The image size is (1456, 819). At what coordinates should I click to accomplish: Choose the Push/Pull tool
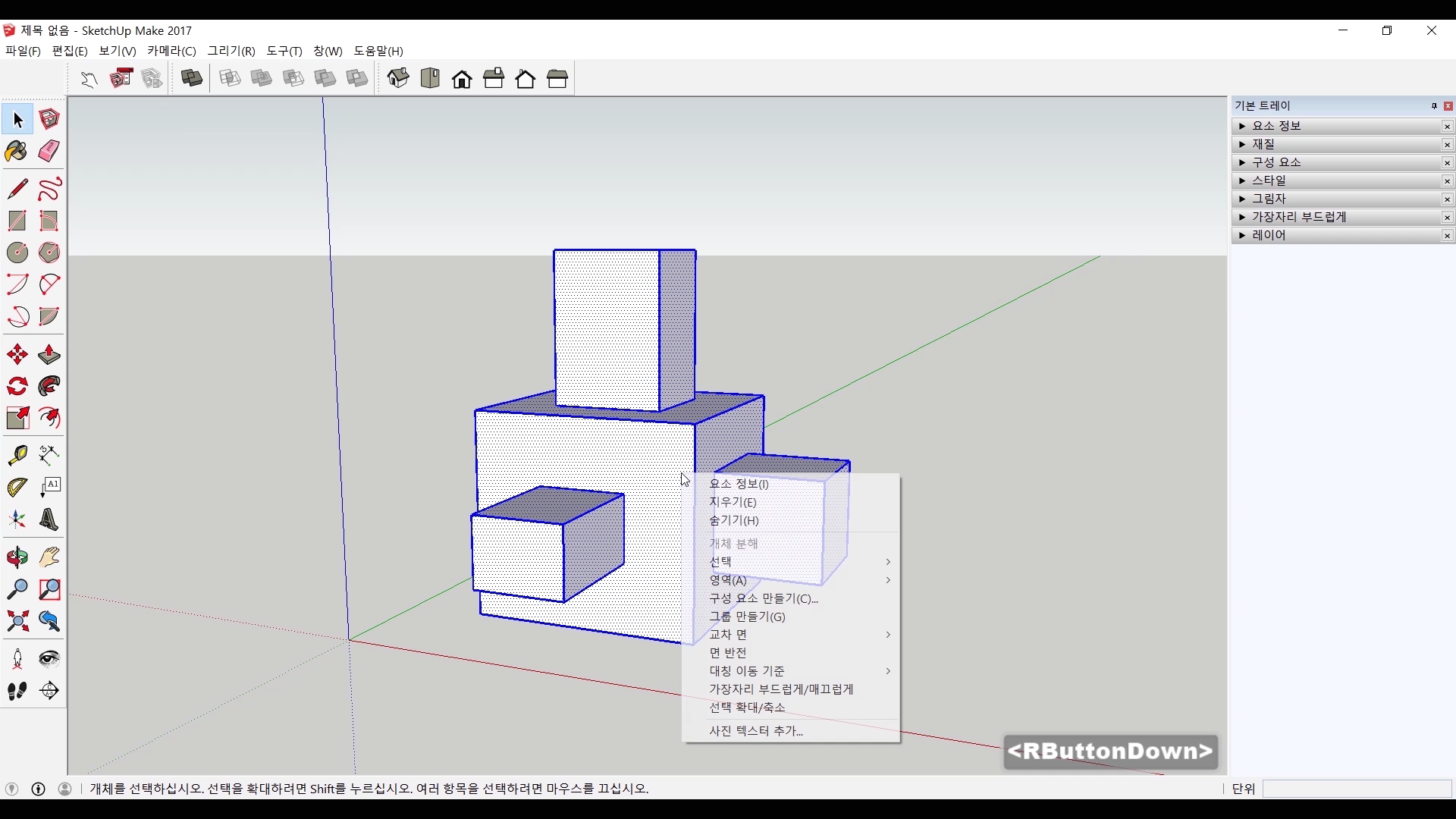(49, 355)
